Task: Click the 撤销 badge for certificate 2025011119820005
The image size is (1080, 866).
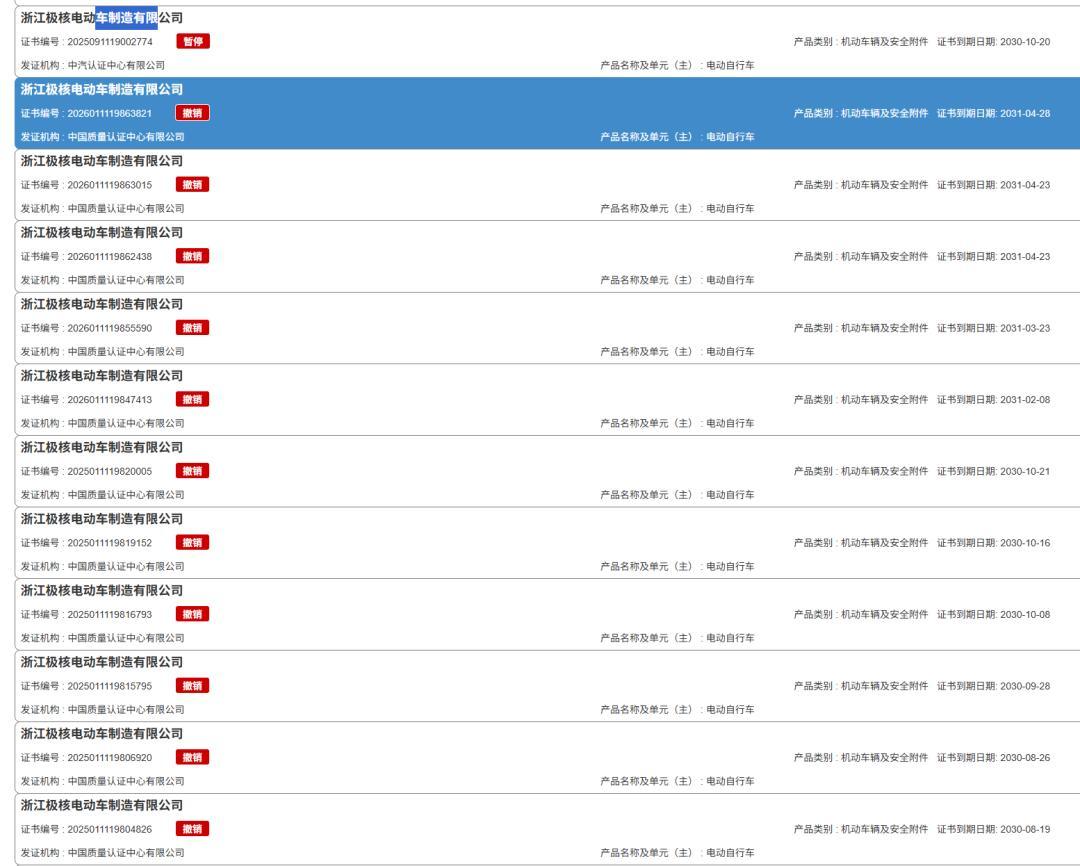Action: pos(192,471)
